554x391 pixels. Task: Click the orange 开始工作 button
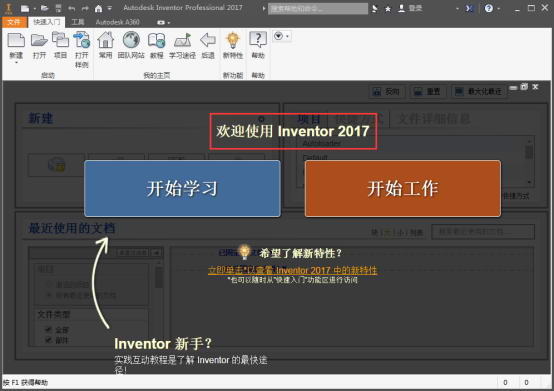(403, 189)
